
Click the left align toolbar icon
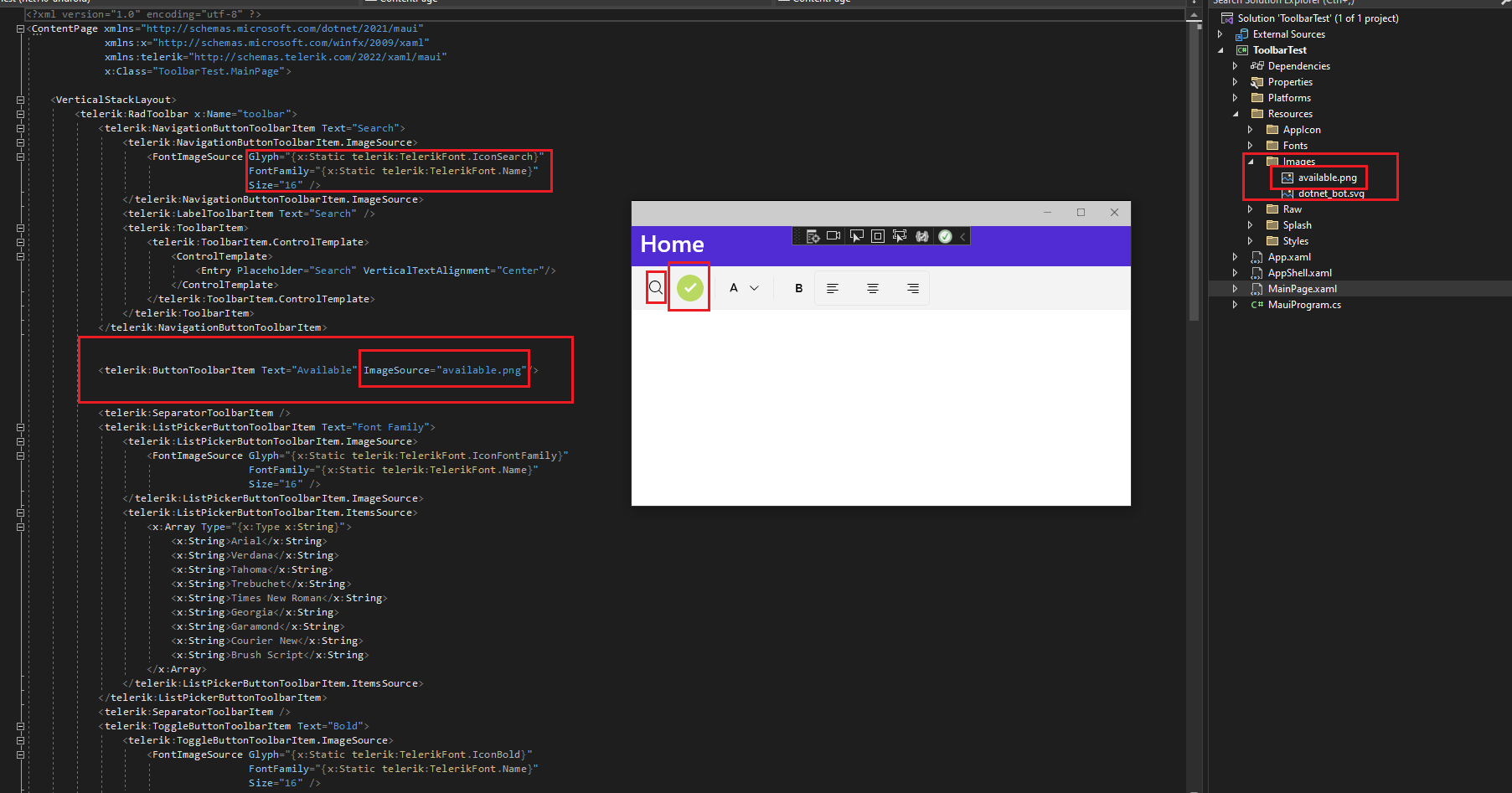[x=833, y=287]
